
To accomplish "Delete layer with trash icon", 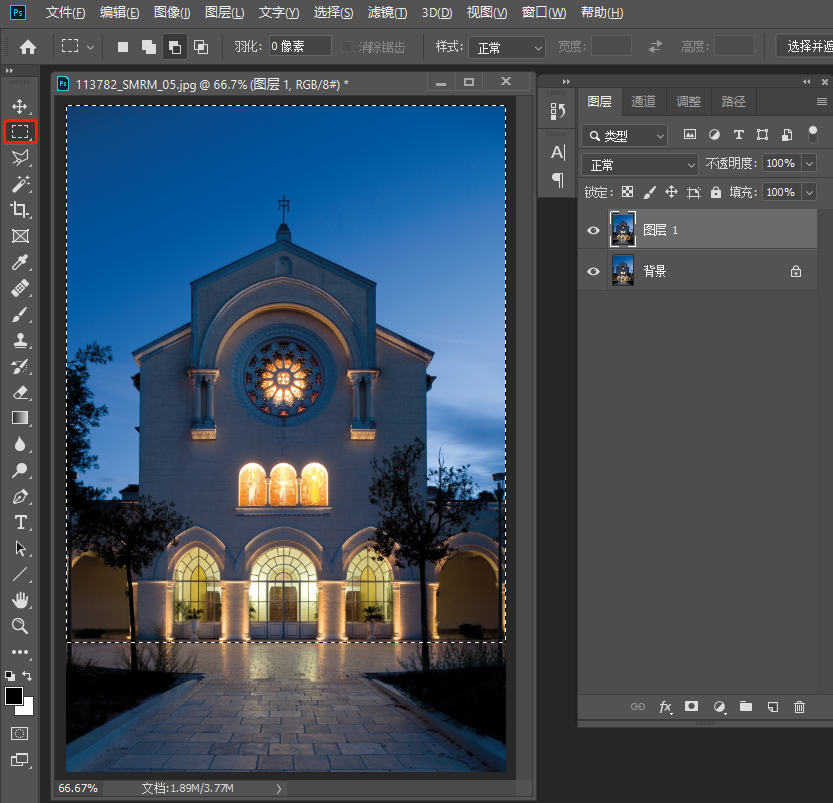I will 799,706.
